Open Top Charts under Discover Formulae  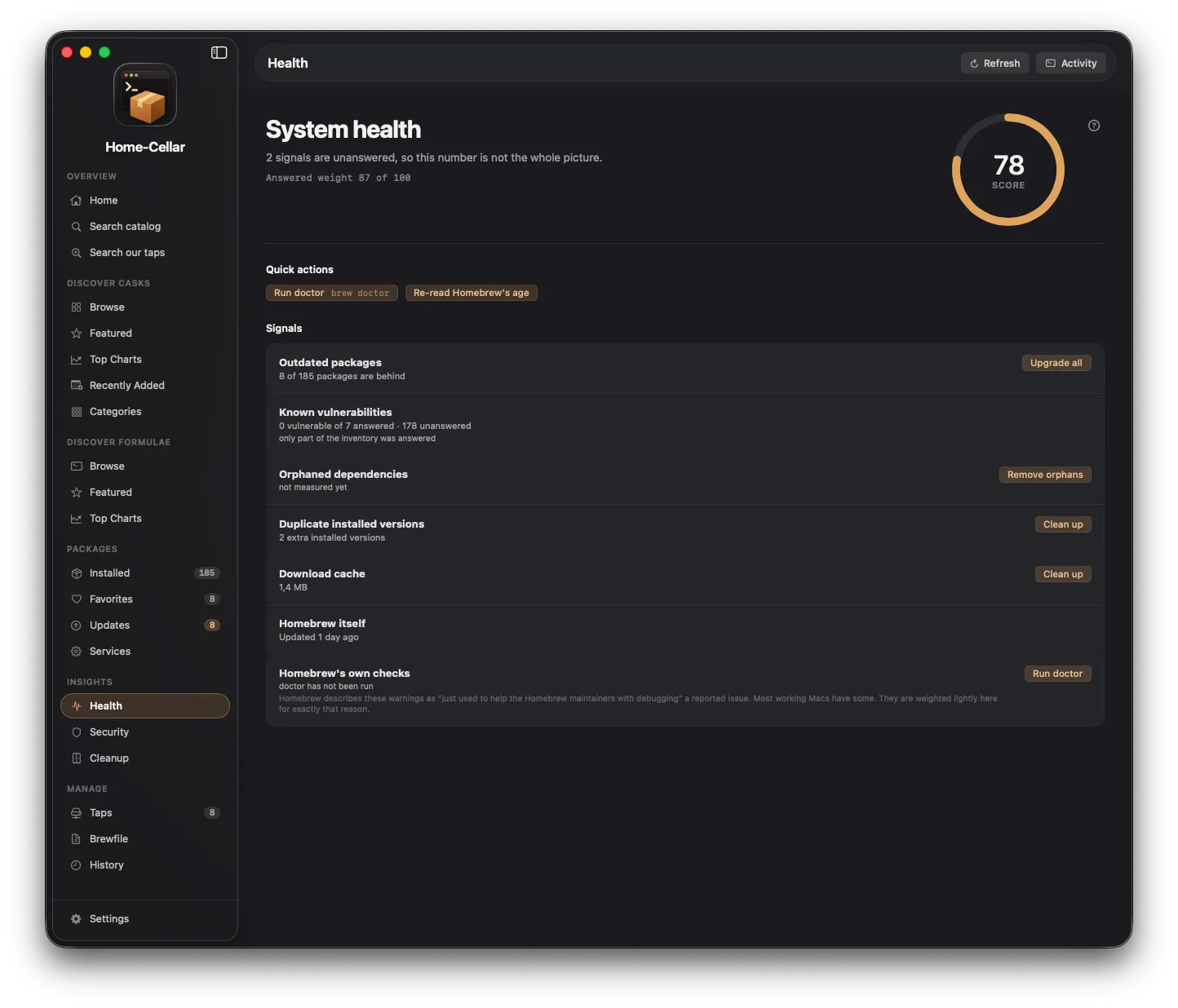(x=145, y=519)
